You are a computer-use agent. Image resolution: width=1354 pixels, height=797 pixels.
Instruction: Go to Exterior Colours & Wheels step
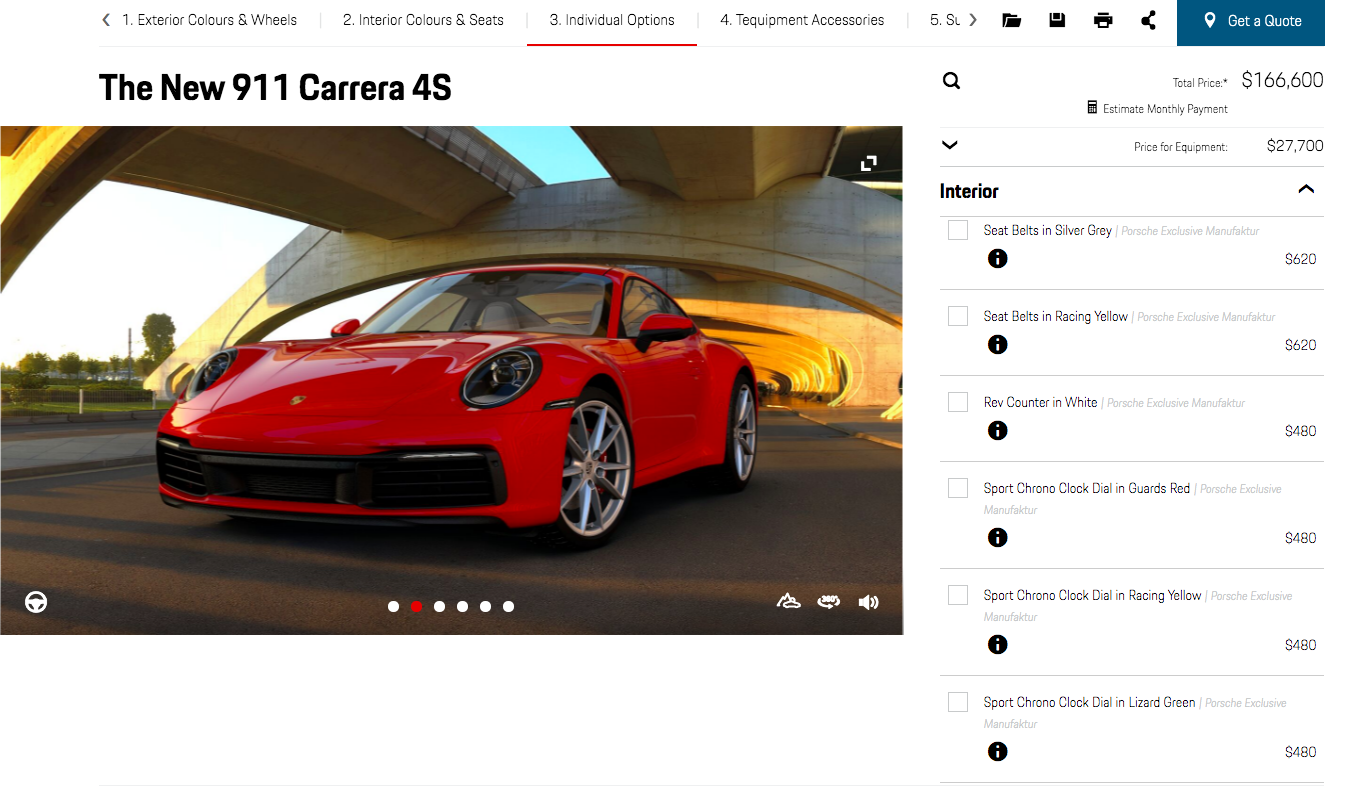tap(210, 20)
